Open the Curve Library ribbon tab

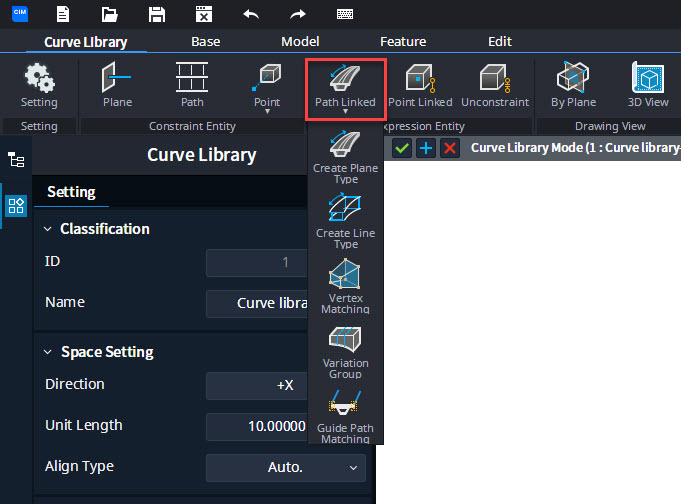tap(86, 42)
